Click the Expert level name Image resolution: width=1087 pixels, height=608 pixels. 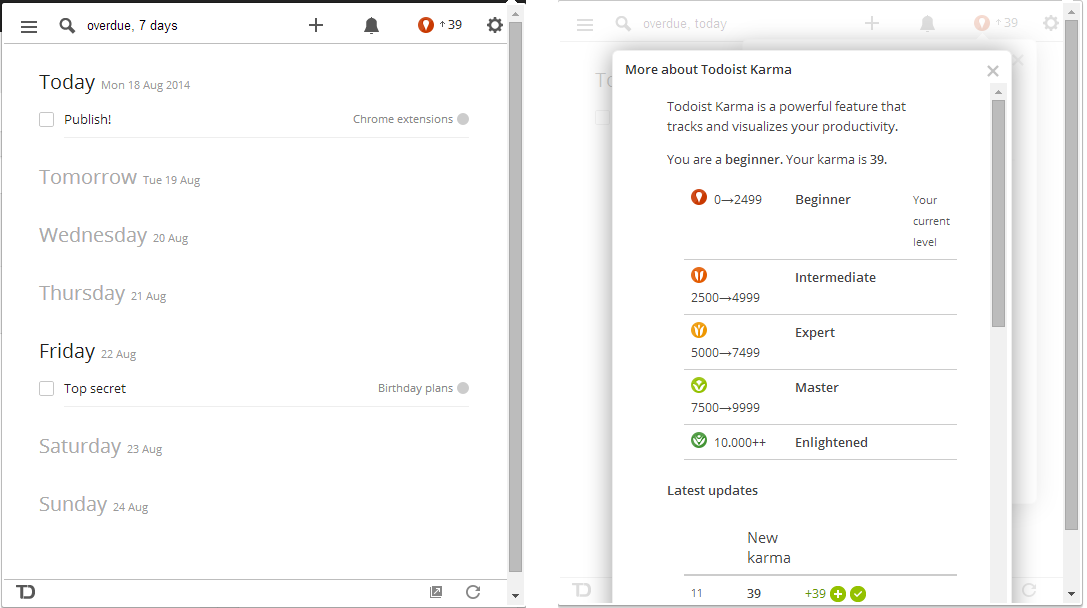point(815,332)
